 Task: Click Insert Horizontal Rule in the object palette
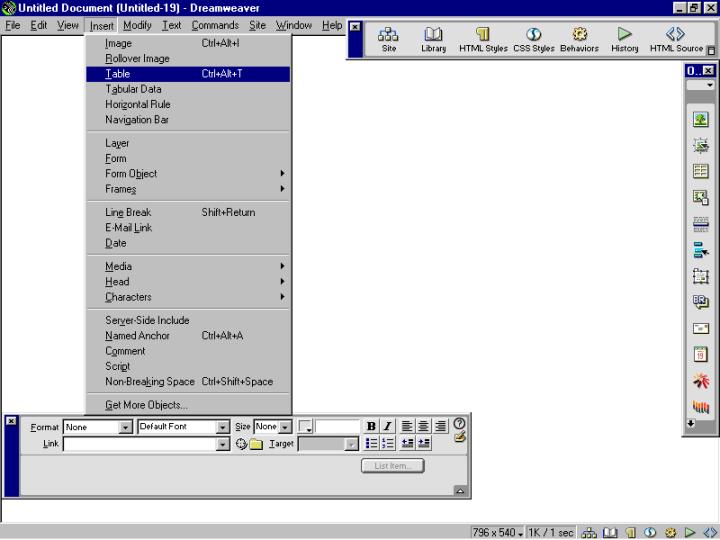pos(700,224)
